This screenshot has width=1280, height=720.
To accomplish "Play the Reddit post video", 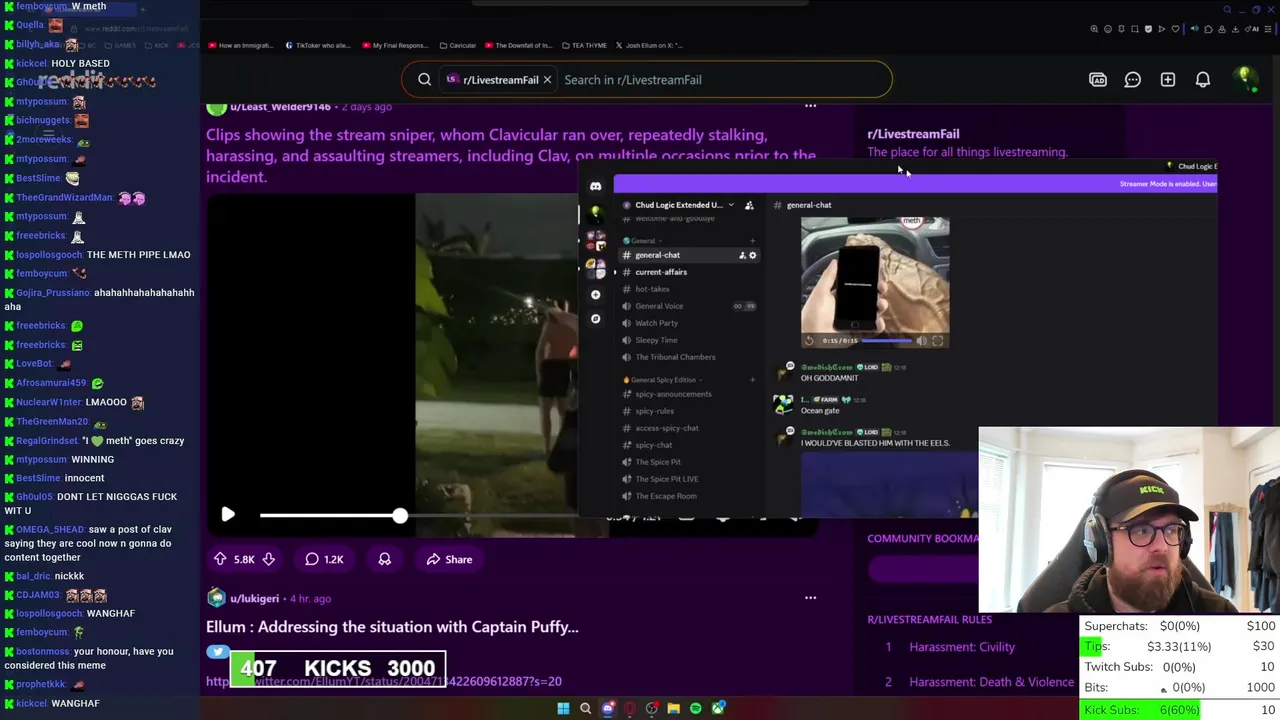I will [228, 515].
